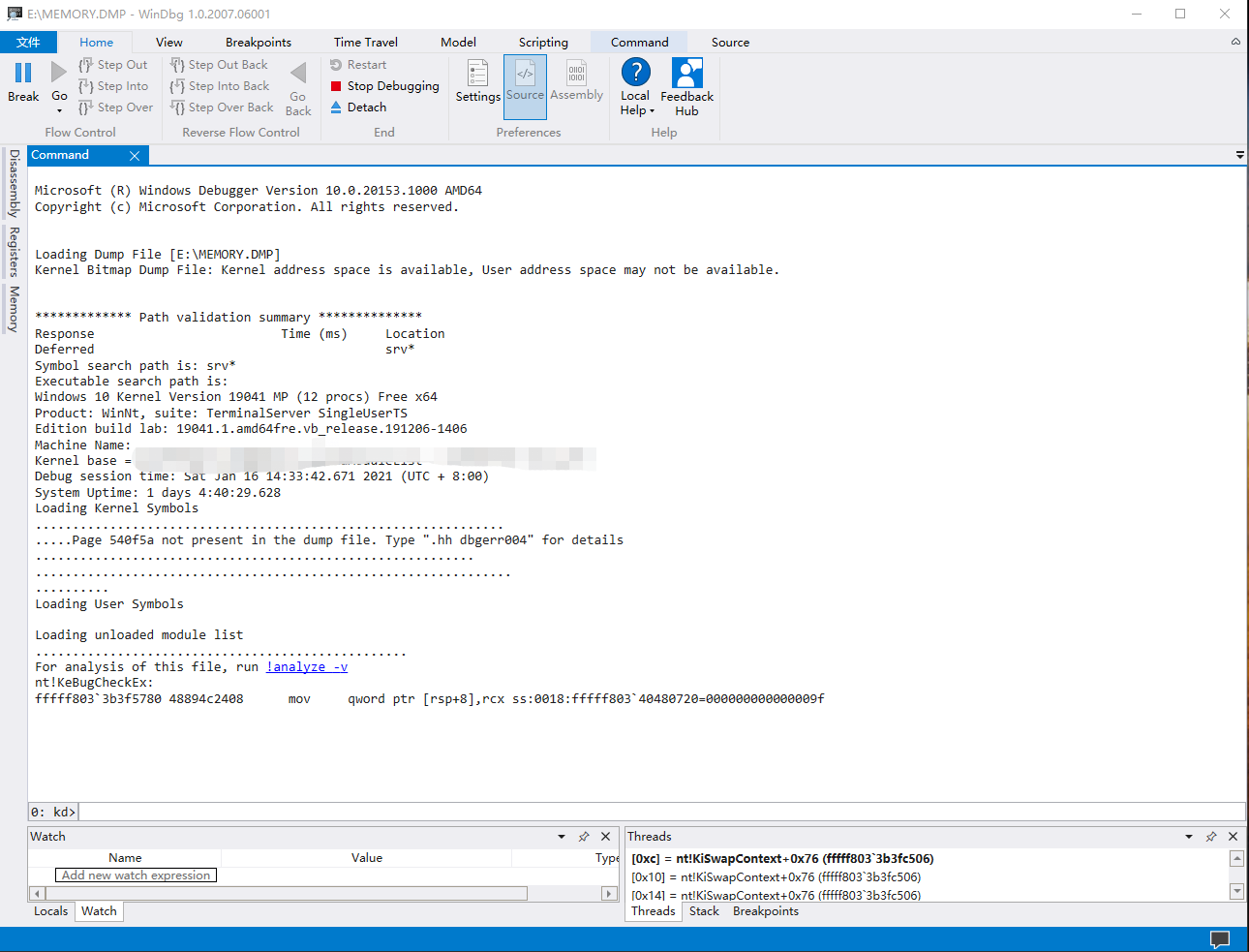Click Step Out in Flow Control
This screenshot has width=1249, height=952.
click(113, 65)
